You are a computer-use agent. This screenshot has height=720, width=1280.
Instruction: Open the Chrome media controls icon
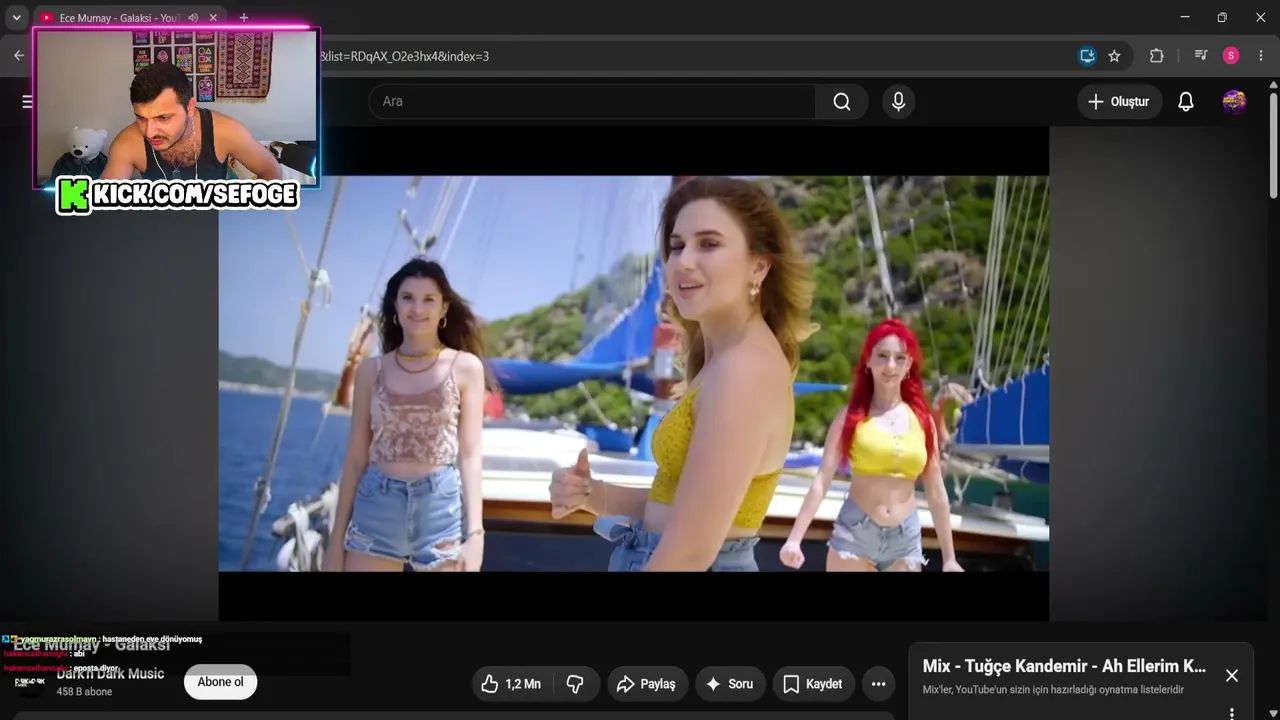1201,56
